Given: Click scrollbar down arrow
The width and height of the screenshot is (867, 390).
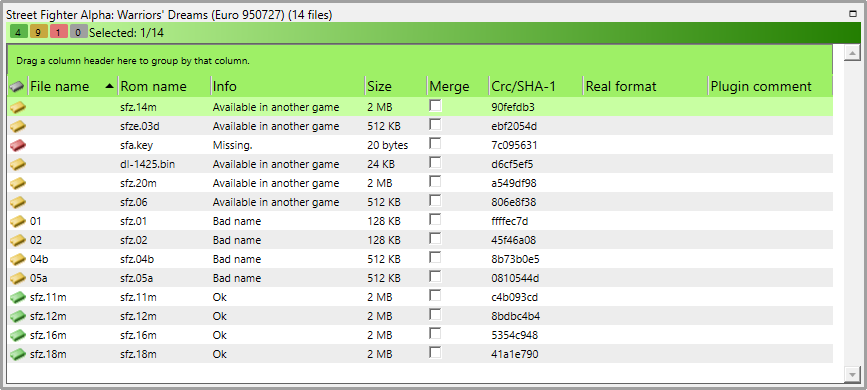Looking at the screenshot, I should (852, 375).
